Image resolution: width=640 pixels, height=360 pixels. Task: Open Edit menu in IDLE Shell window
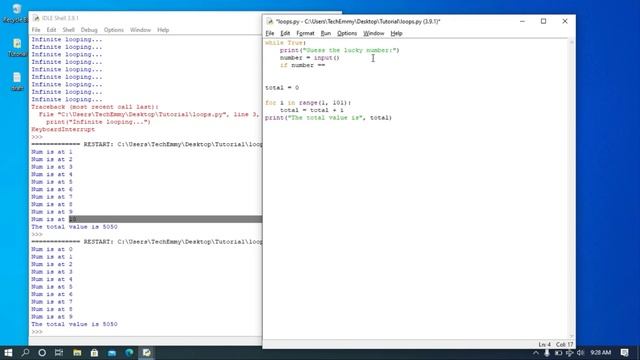[51, 30]
